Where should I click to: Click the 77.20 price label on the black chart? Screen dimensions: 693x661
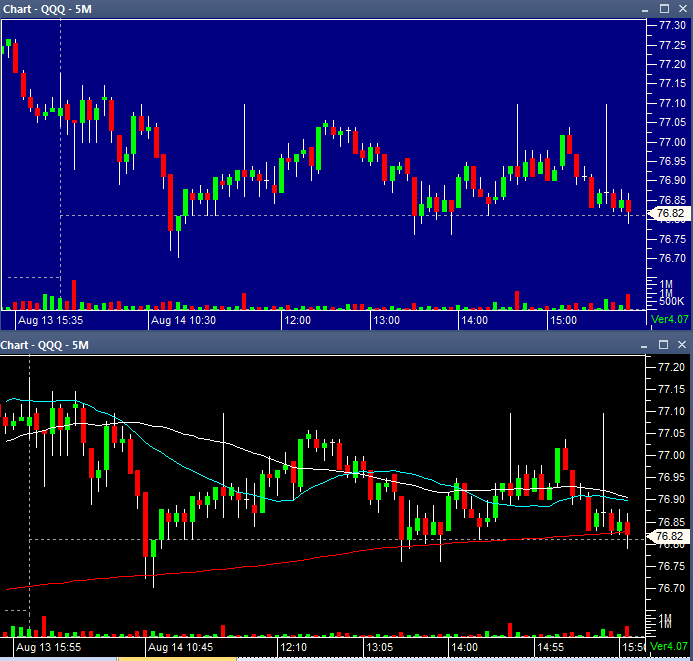click(x=671, y=368)
